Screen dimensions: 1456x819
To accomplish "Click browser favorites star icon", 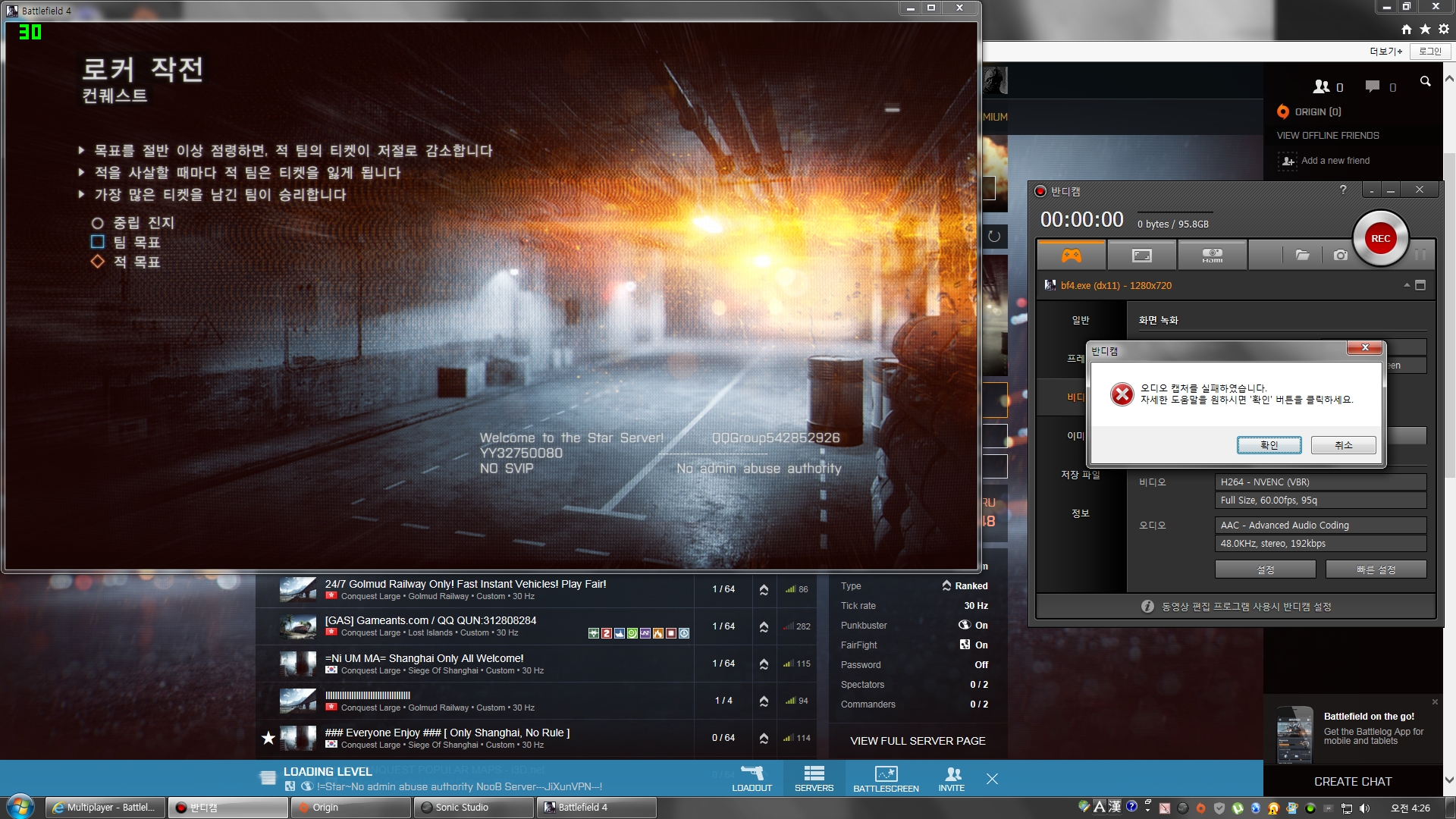I will click(x=1425, y=29).
